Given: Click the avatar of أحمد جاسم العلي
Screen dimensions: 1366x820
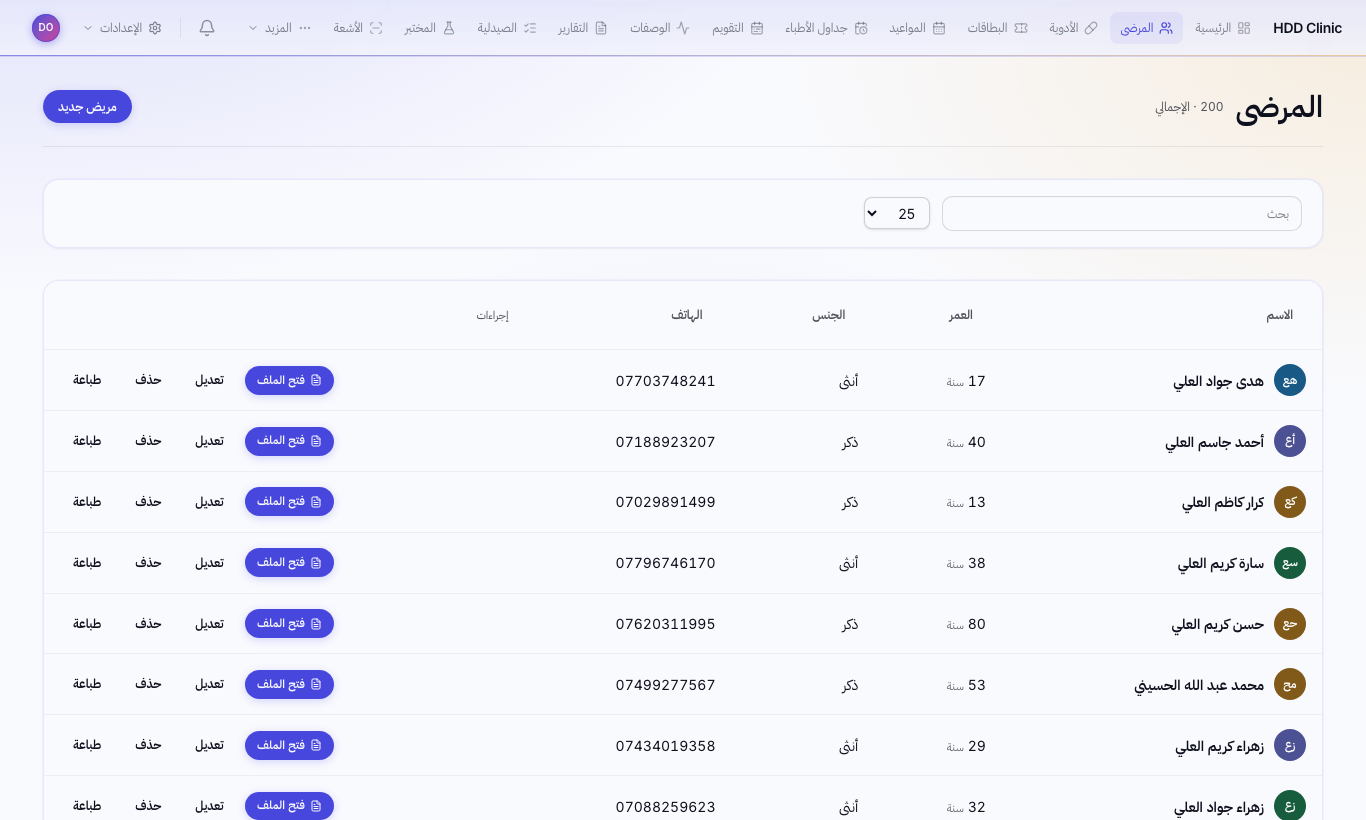Looking at the screenshot, I should 1290,441.
